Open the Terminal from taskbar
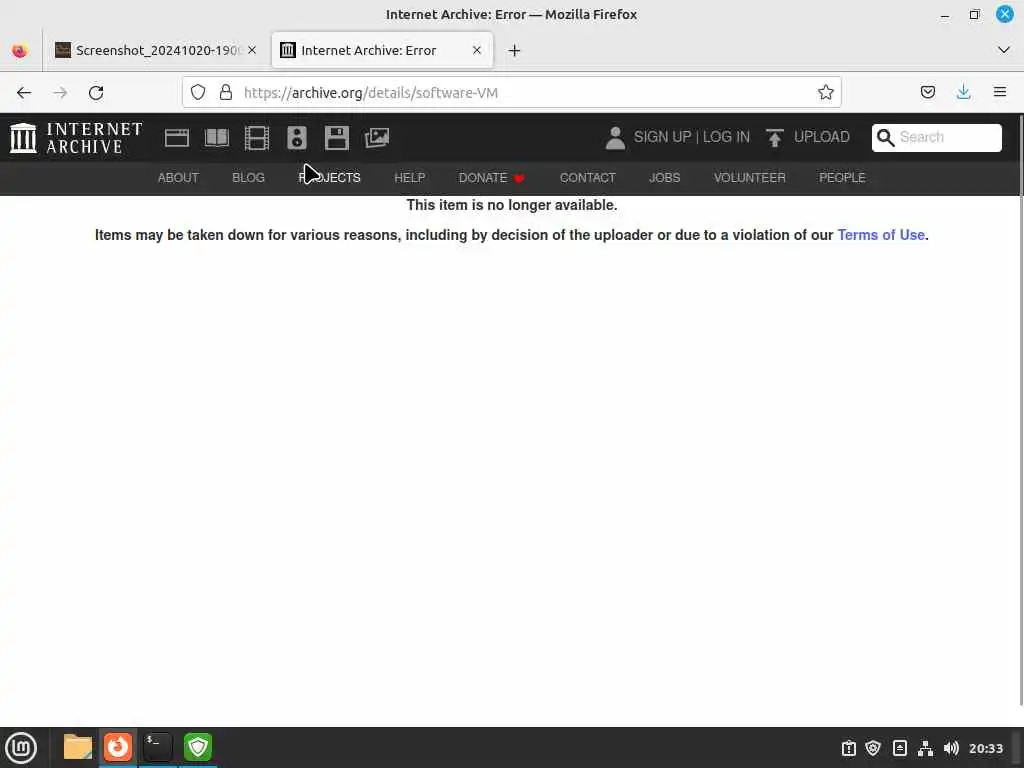Screen dimensions: 1024x768 click(x=157, y=747)
